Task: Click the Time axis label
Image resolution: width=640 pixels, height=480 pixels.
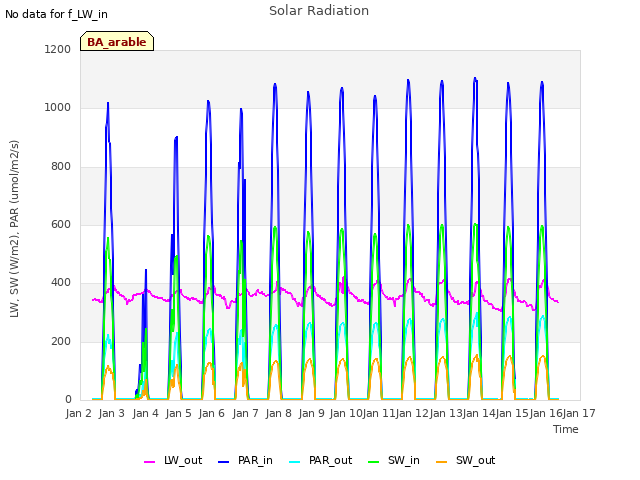Action: 566,429
